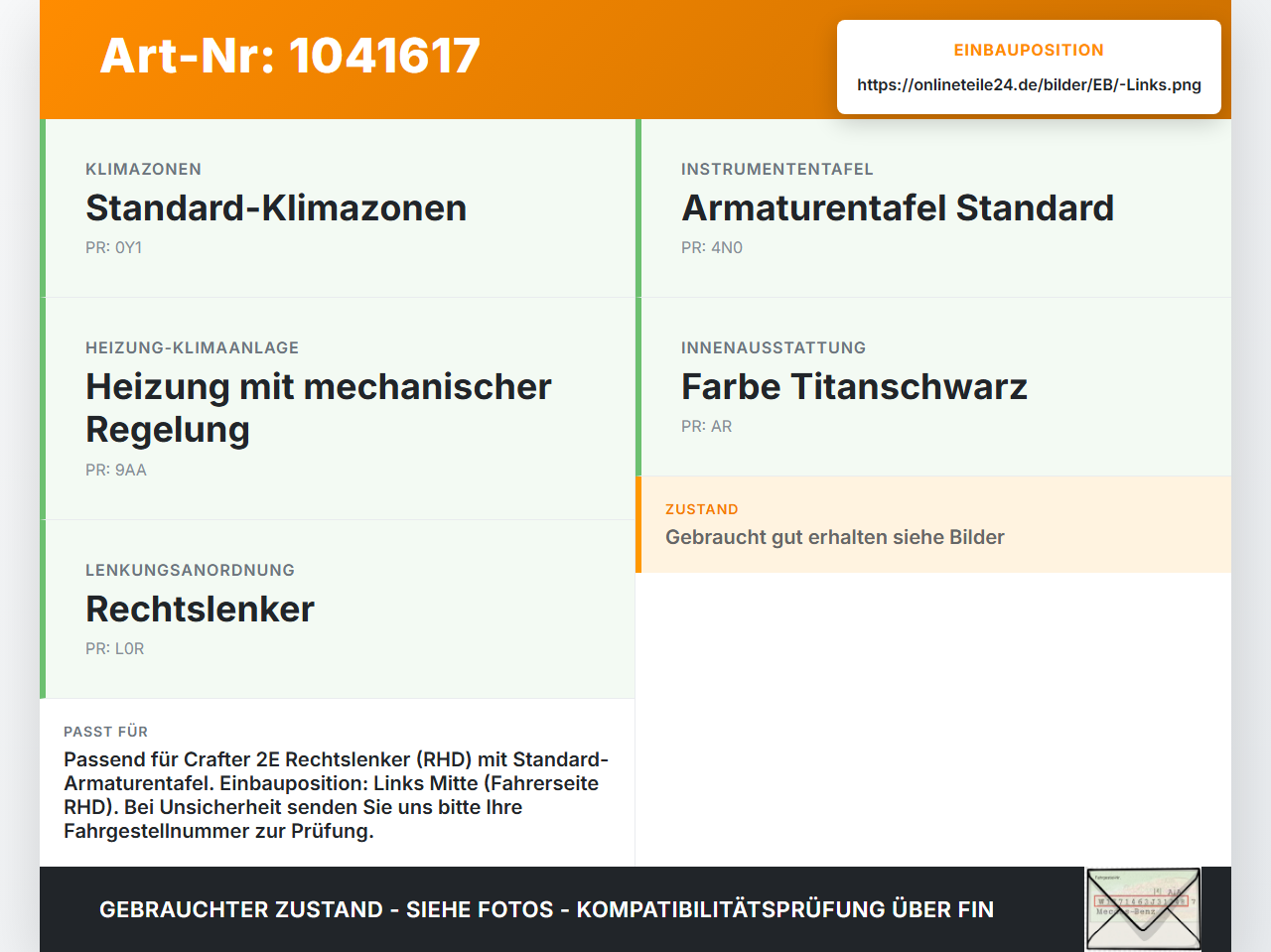Click the PASST FÜR section label
Screen dimensions: 1271x952
point(105,732)
